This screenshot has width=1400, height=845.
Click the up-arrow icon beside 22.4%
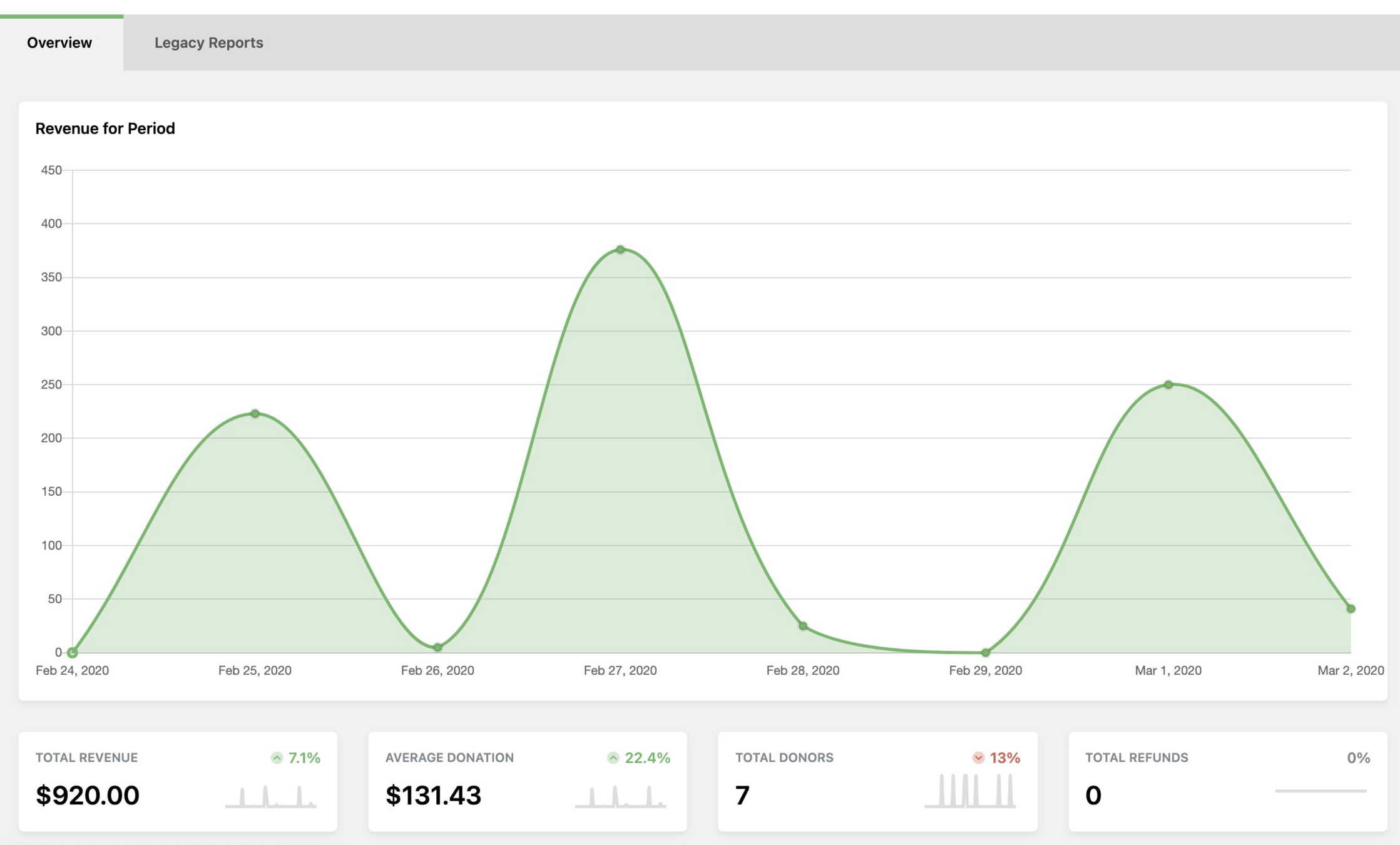point(613,758)
